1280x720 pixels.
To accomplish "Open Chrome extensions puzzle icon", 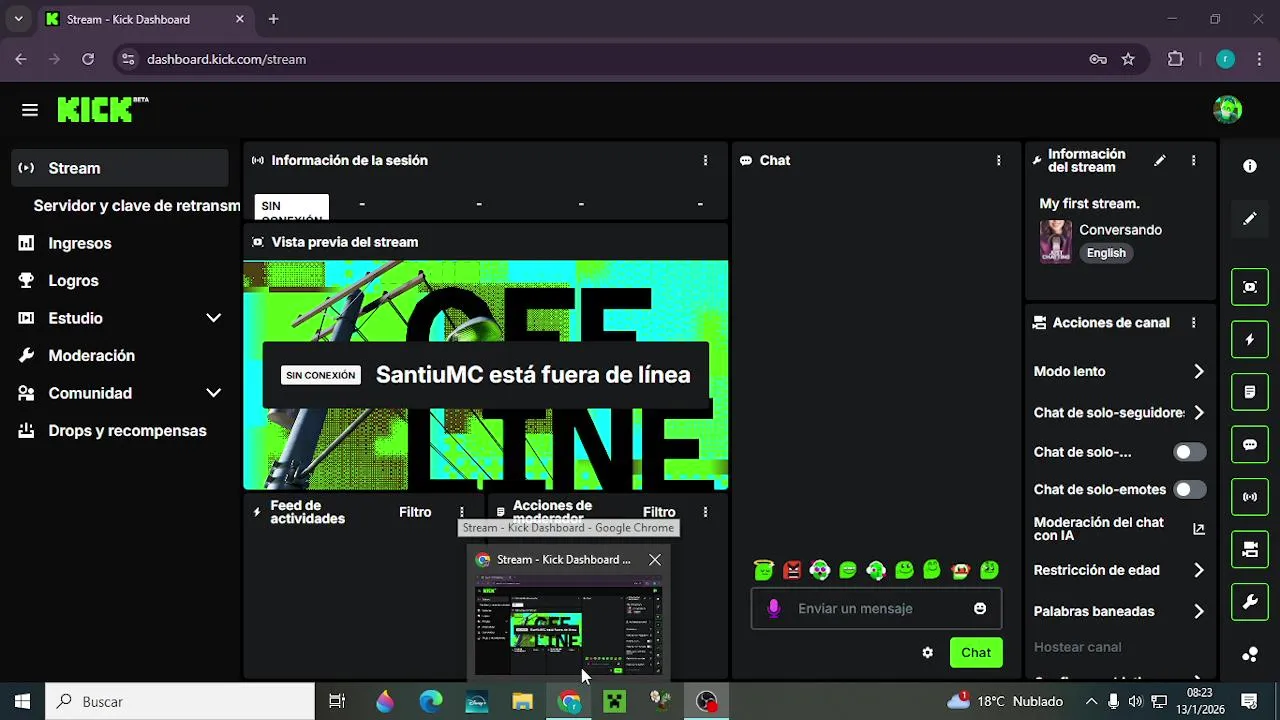I will pos(1176,59).
